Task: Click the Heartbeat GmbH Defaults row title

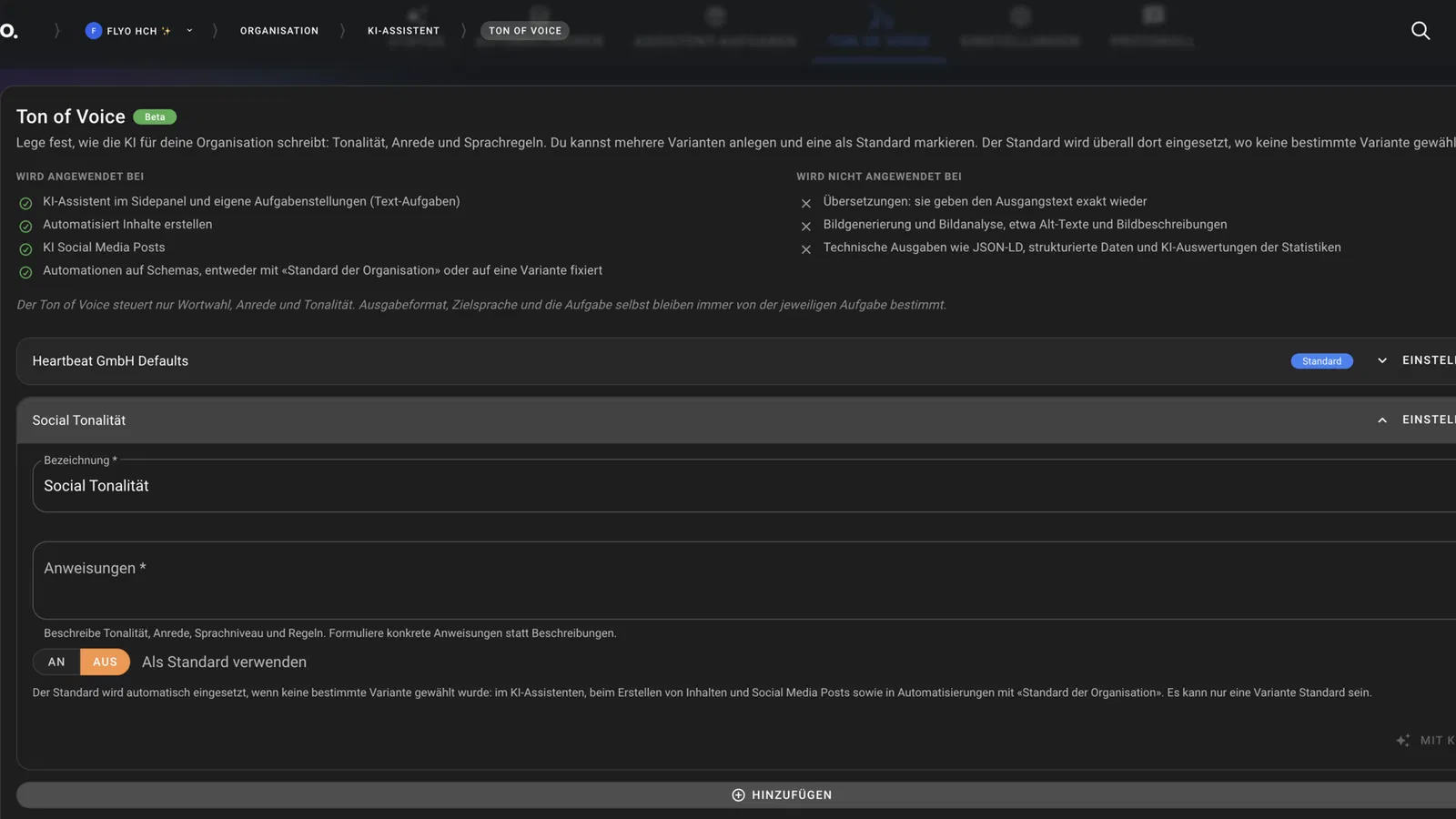Action: click(x=110, y=361)
